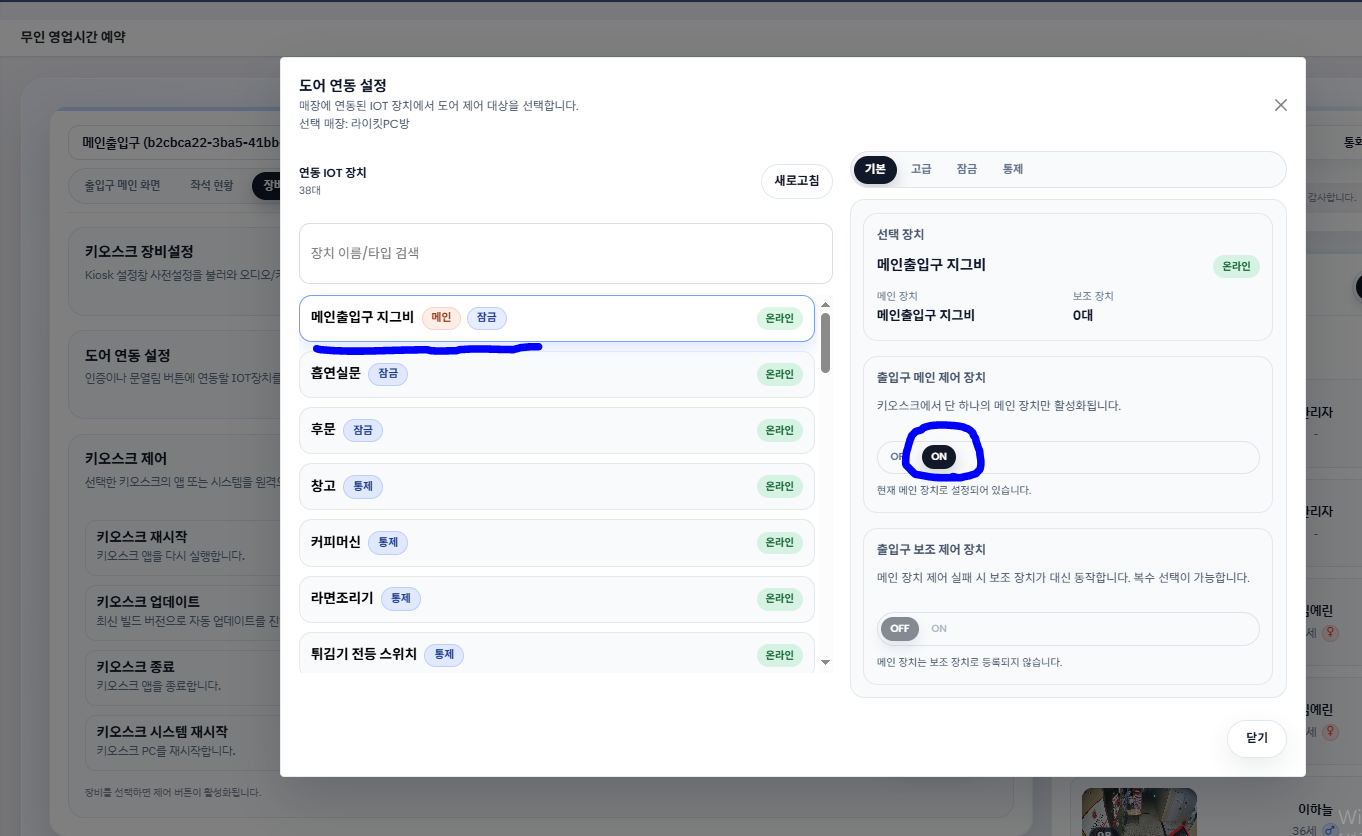This screenshot has width=1362, height=836.
Task: Click the female gender icon next to 임예린
Action: pos(1330,633)
